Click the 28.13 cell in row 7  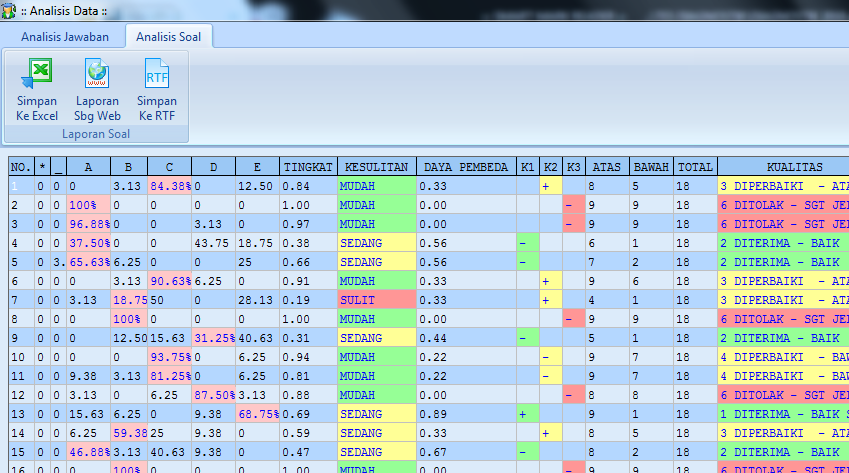pos(257,300)
